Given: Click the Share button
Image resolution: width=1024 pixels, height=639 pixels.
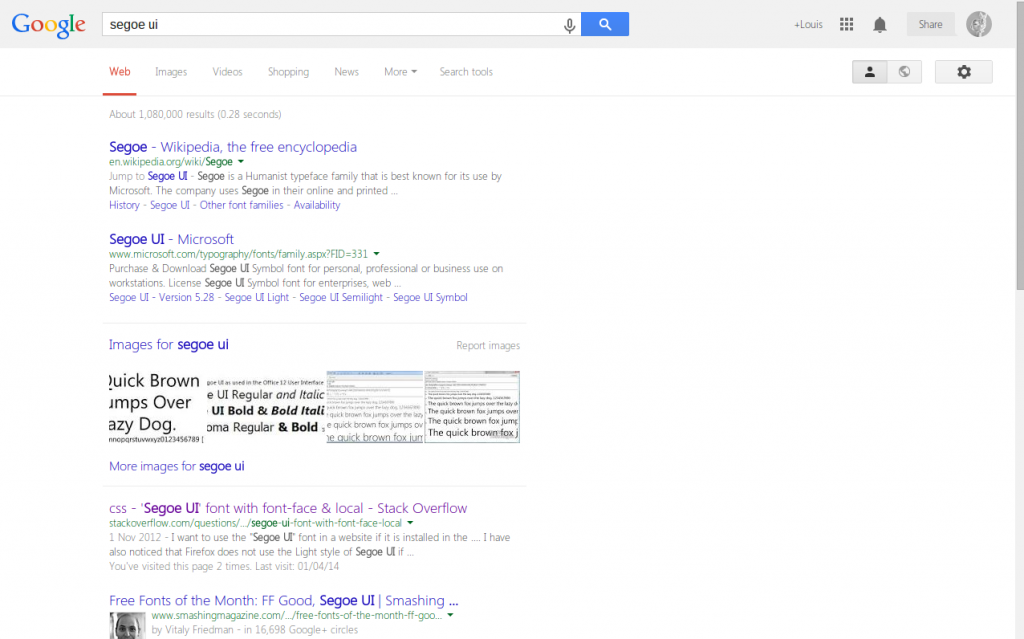Looking at the screenshot, I should [930, 24].
